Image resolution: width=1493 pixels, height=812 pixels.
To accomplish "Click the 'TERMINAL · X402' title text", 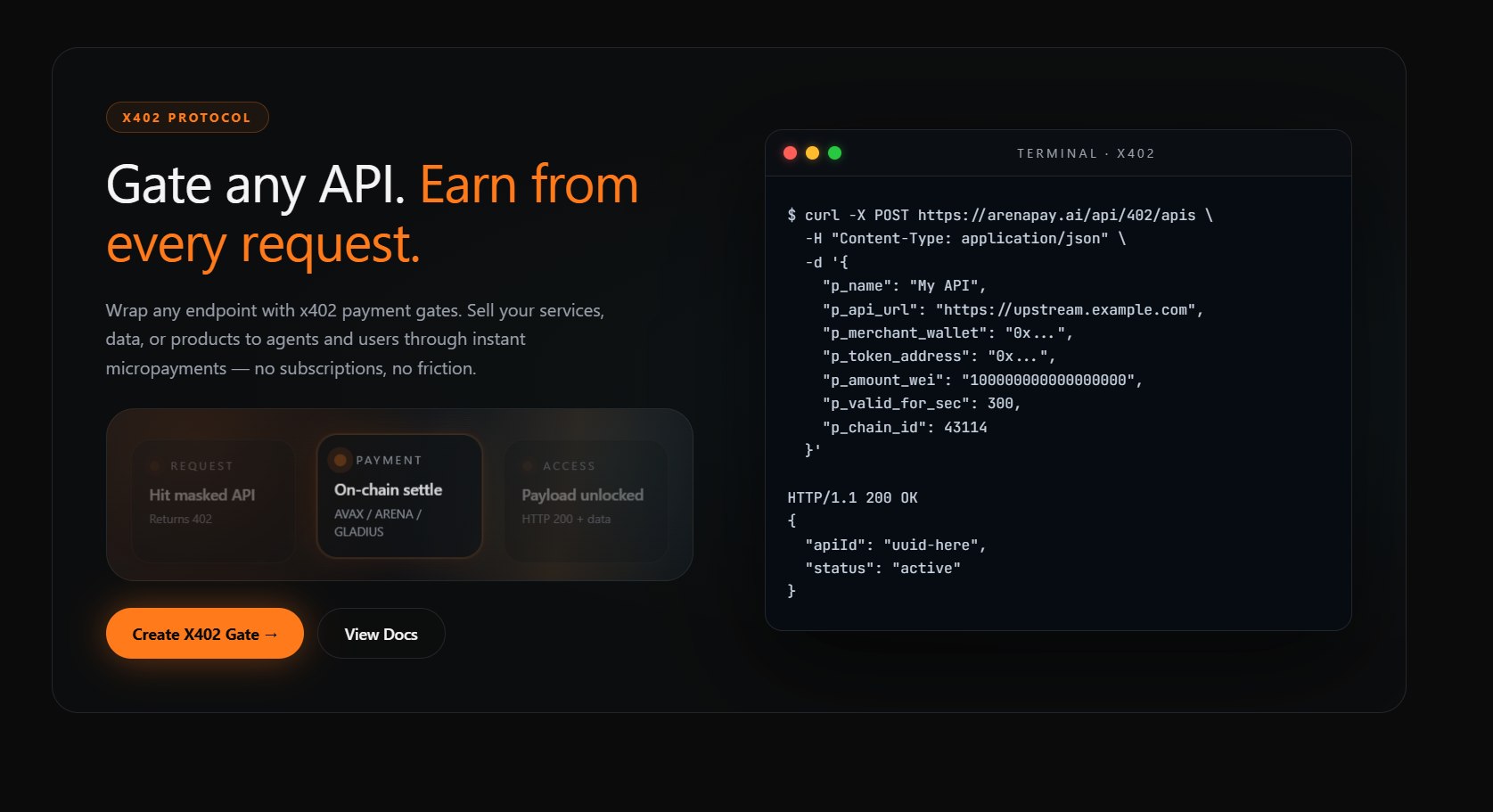I will click(1086, 153).
